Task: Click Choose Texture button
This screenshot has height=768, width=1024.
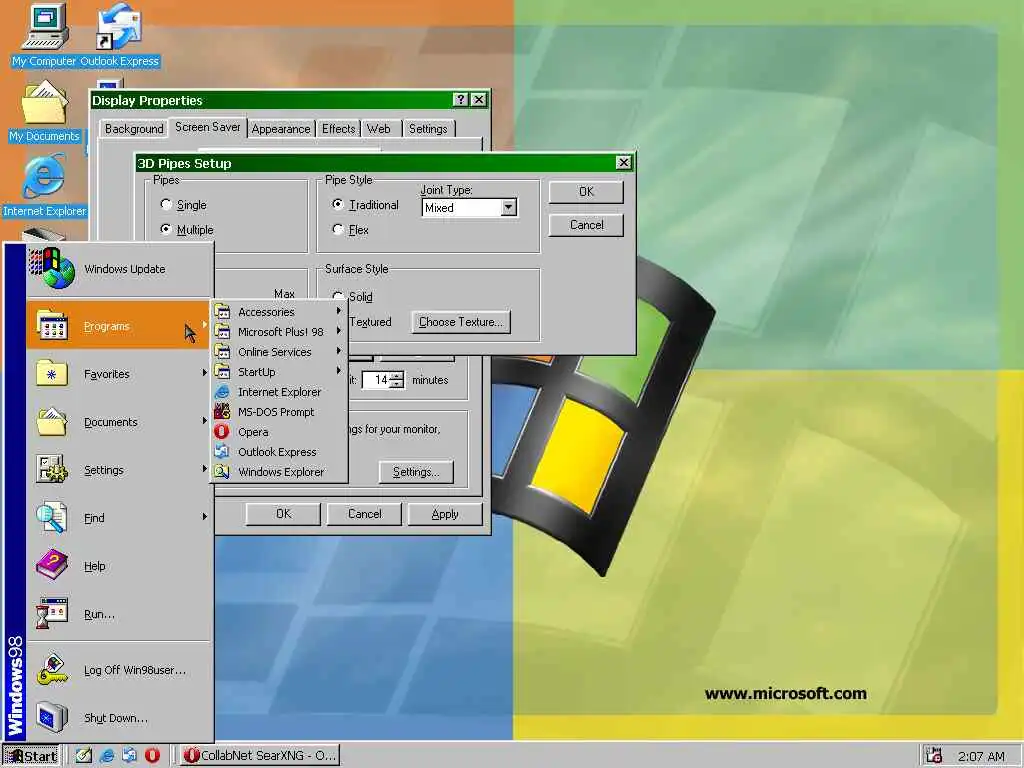Action: [x=460, y=322]
